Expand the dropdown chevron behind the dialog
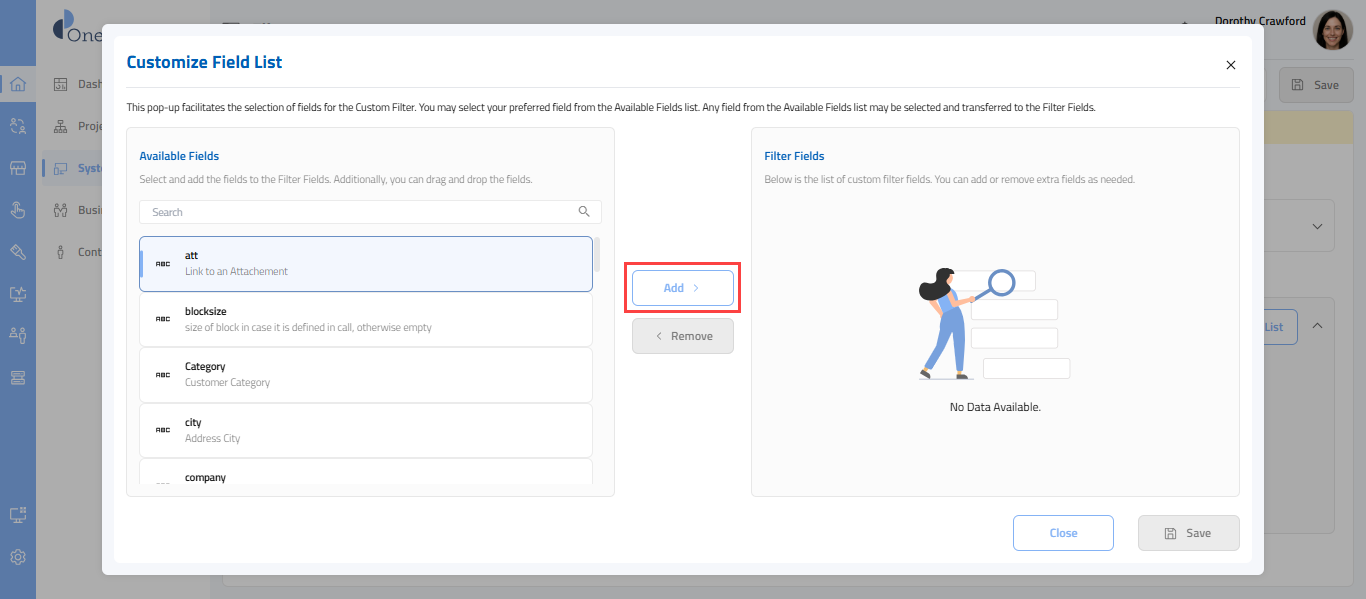 1317,226
